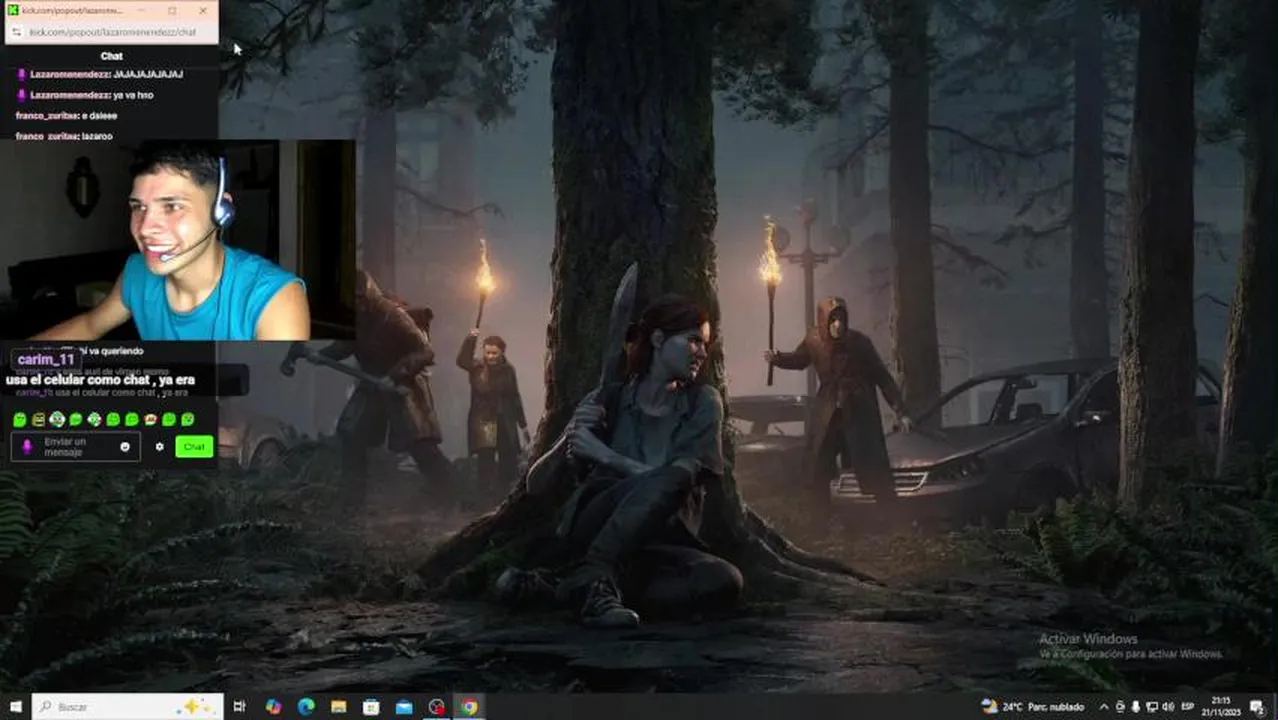Click username on 'ya va hno' message
The image size is (1278, 720).
click(x=69, y=94)
